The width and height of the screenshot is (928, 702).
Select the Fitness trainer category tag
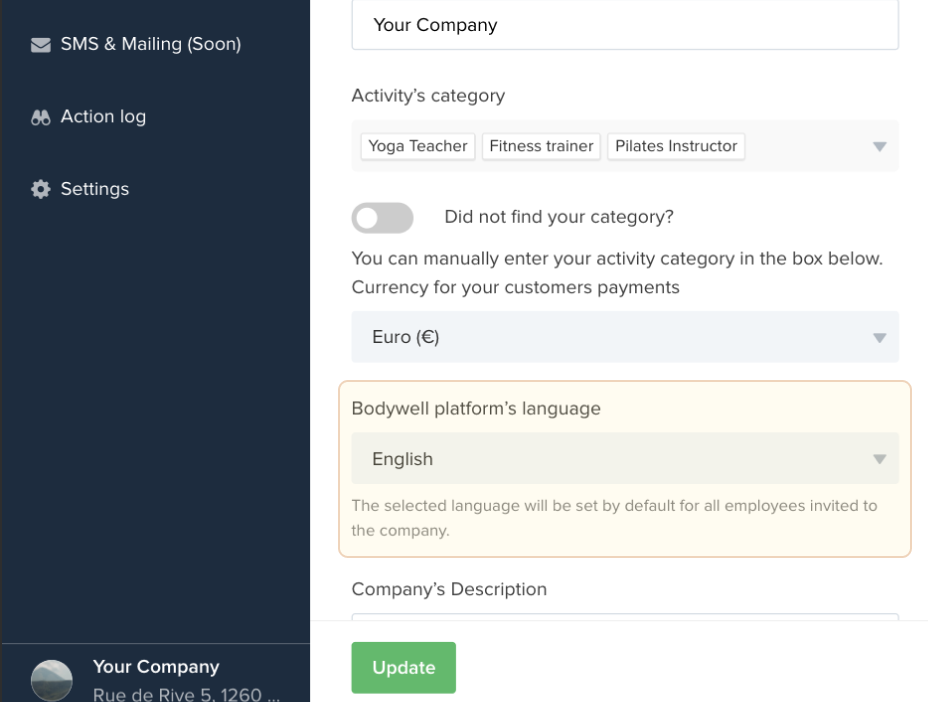[541, 146]
